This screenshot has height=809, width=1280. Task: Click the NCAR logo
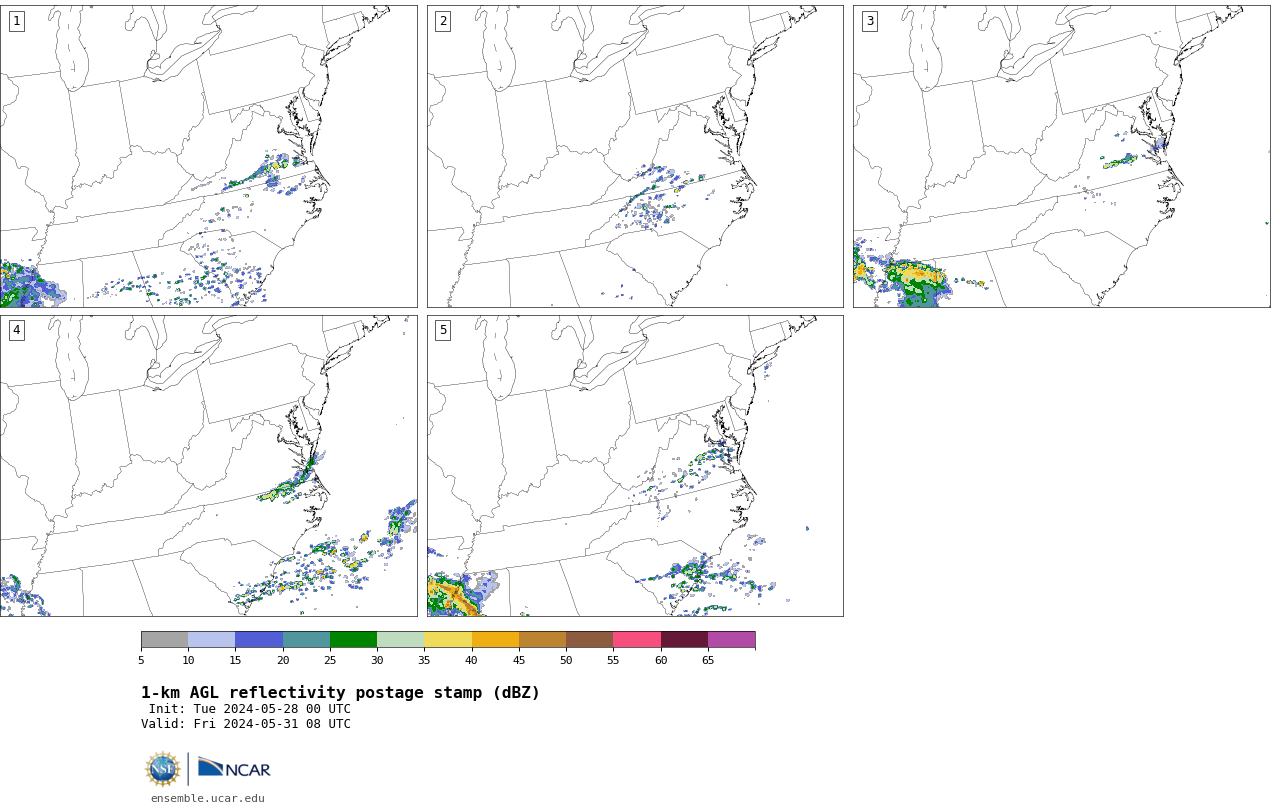(x=234, y=768)
